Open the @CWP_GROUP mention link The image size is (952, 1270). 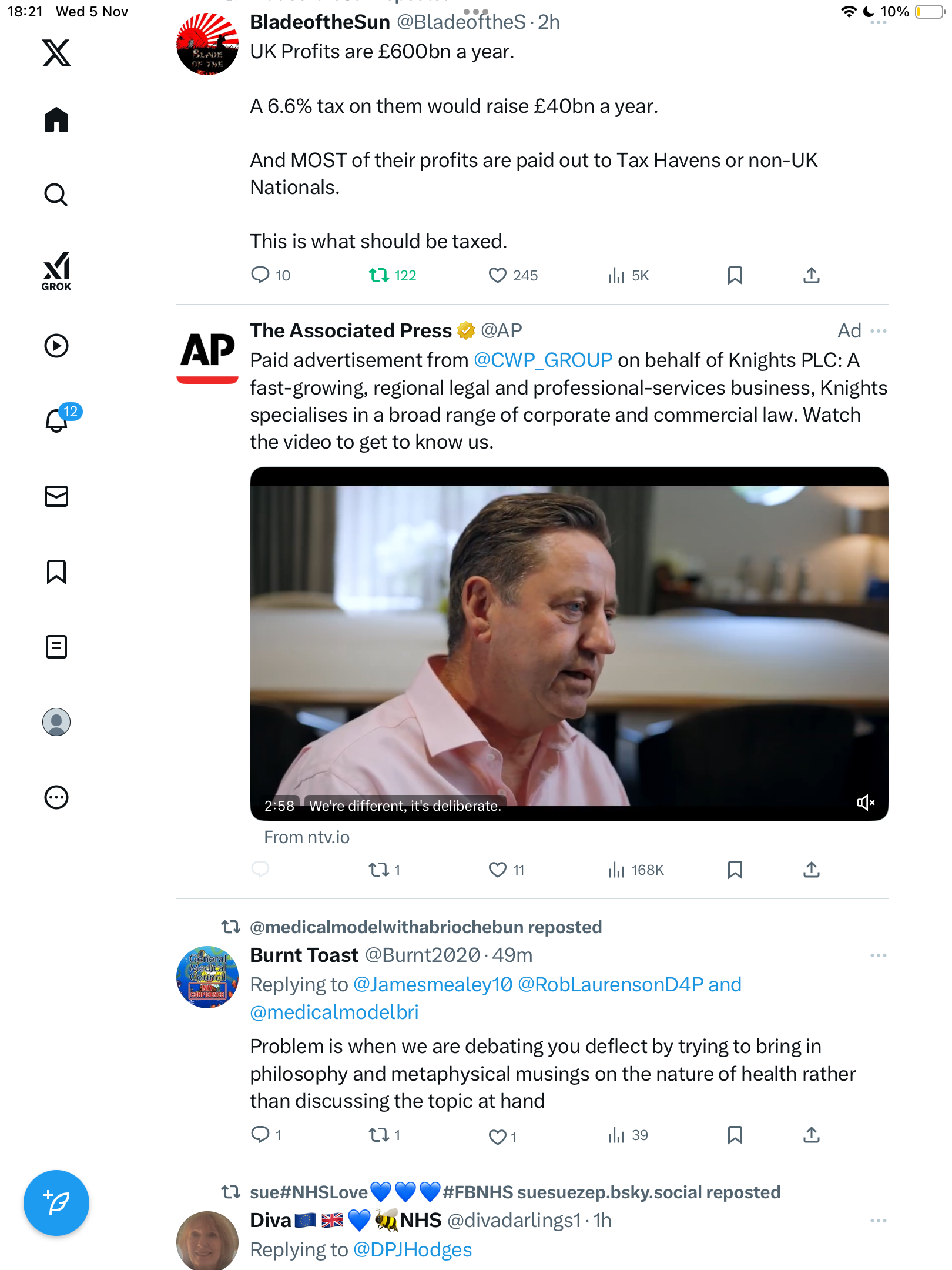[x=543, y=360]
